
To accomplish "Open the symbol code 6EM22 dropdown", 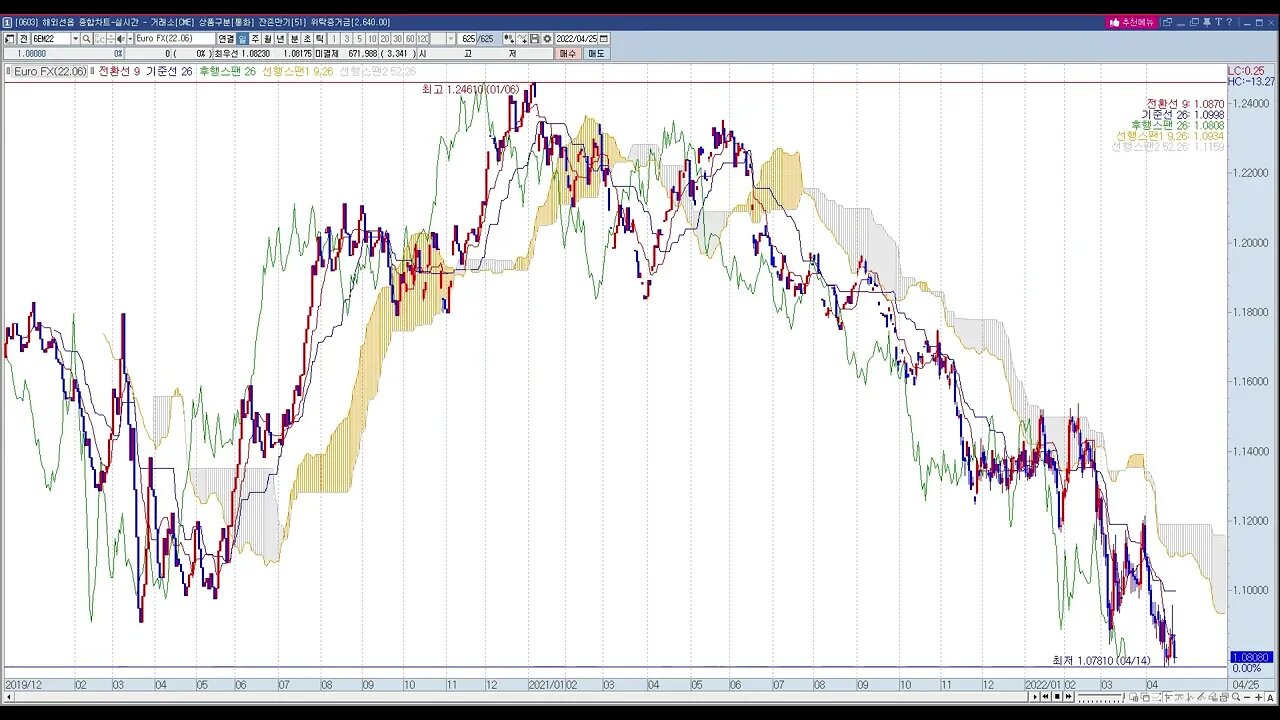I will click(x=75, y=39).
